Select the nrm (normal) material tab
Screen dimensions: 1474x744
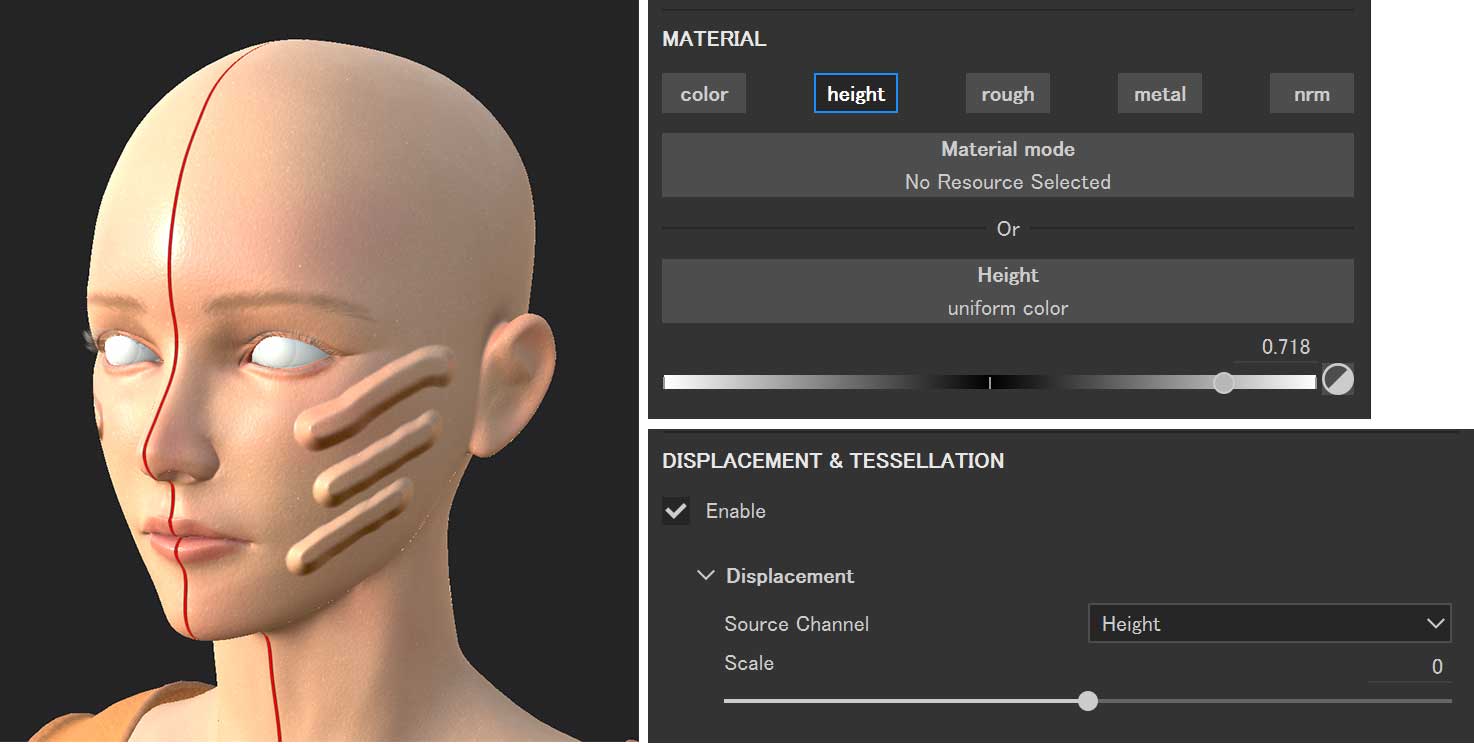(x=1311, y=93)
